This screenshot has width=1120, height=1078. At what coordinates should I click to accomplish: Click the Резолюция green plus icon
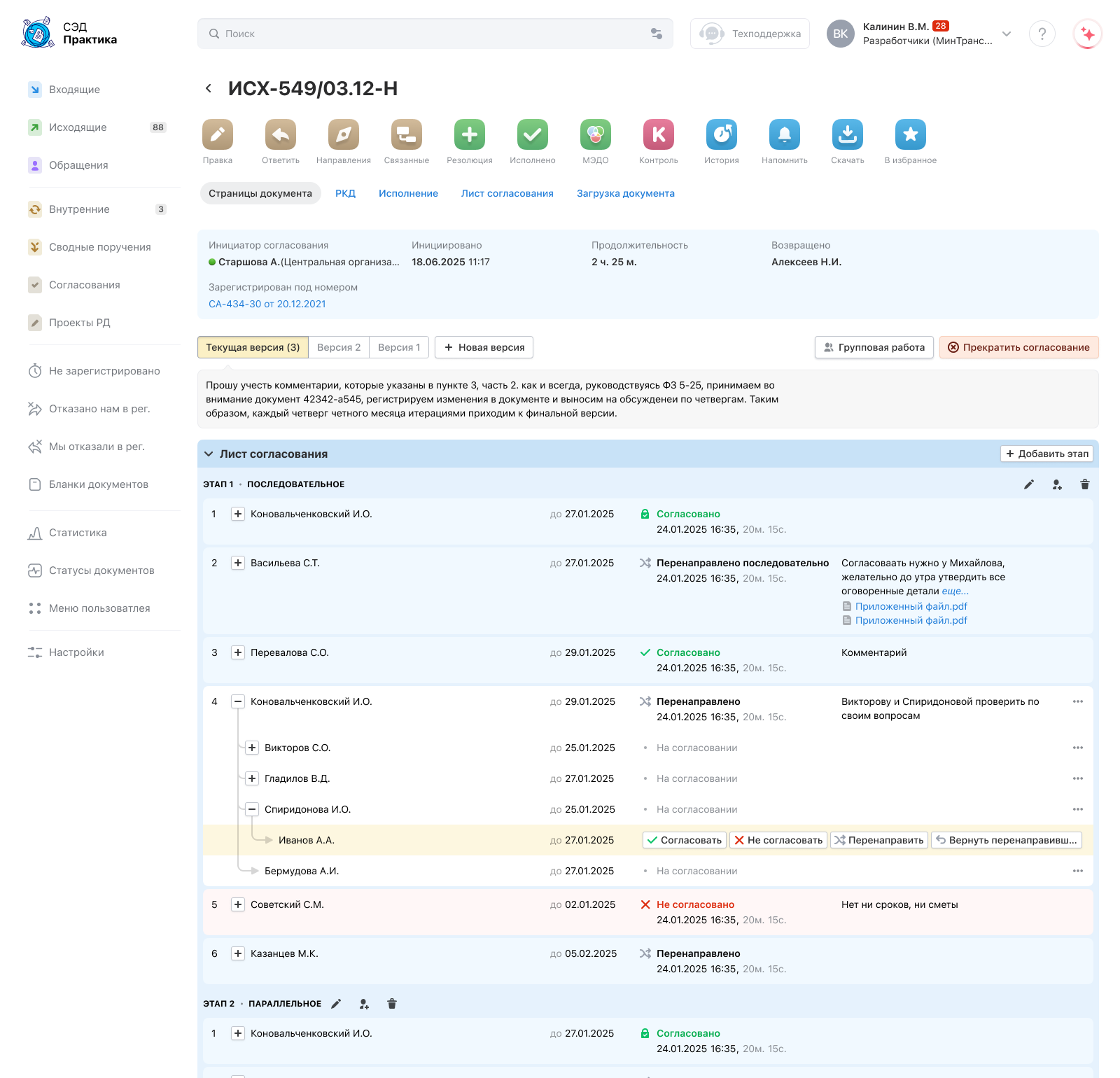coord(470,134)
